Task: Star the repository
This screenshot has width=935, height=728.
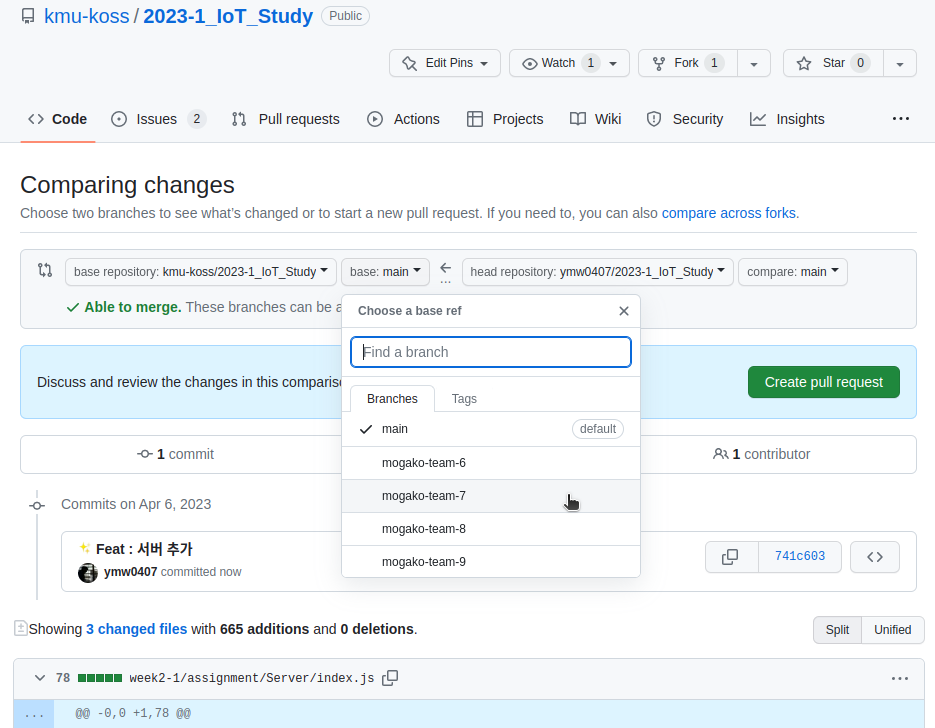Action: pos(833,63)
